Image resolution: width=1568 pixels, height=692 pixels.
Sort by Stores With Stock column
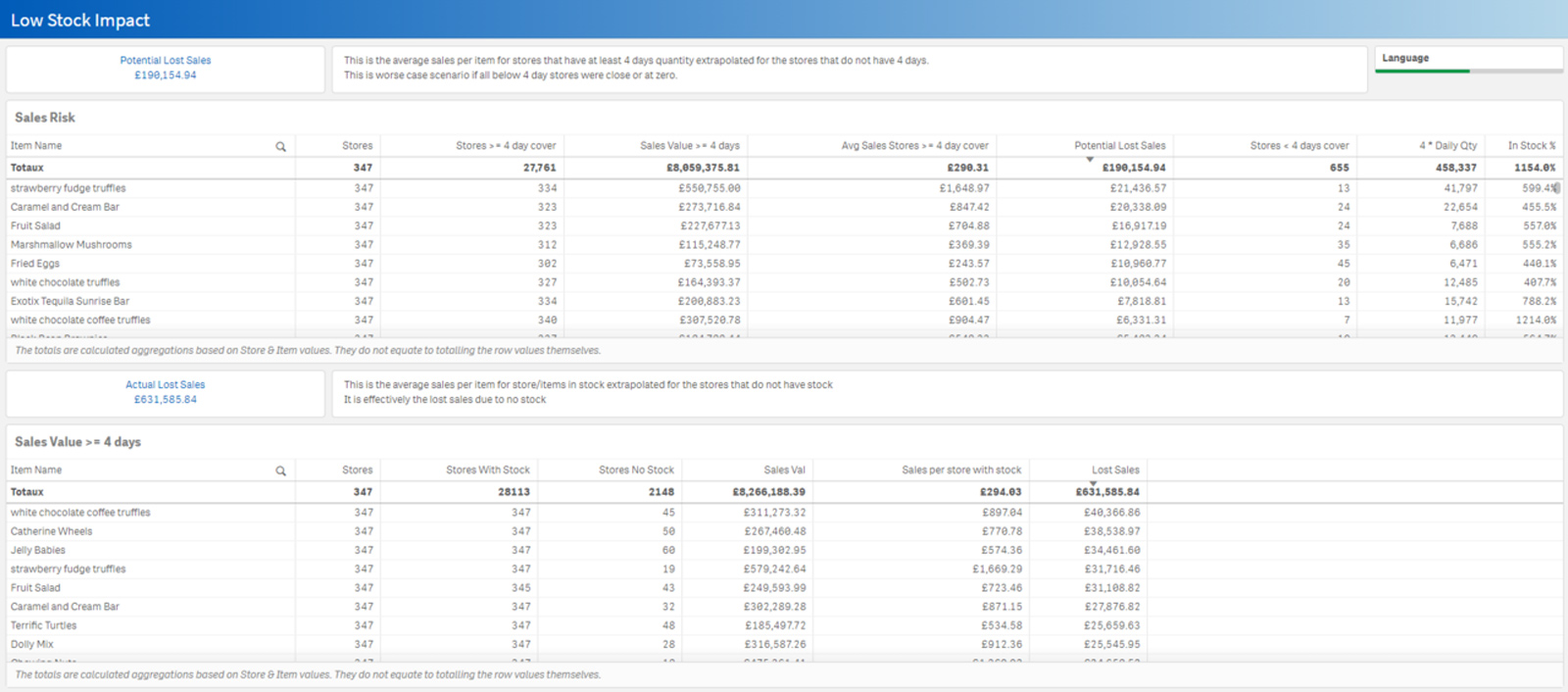[x=488, y=470]
